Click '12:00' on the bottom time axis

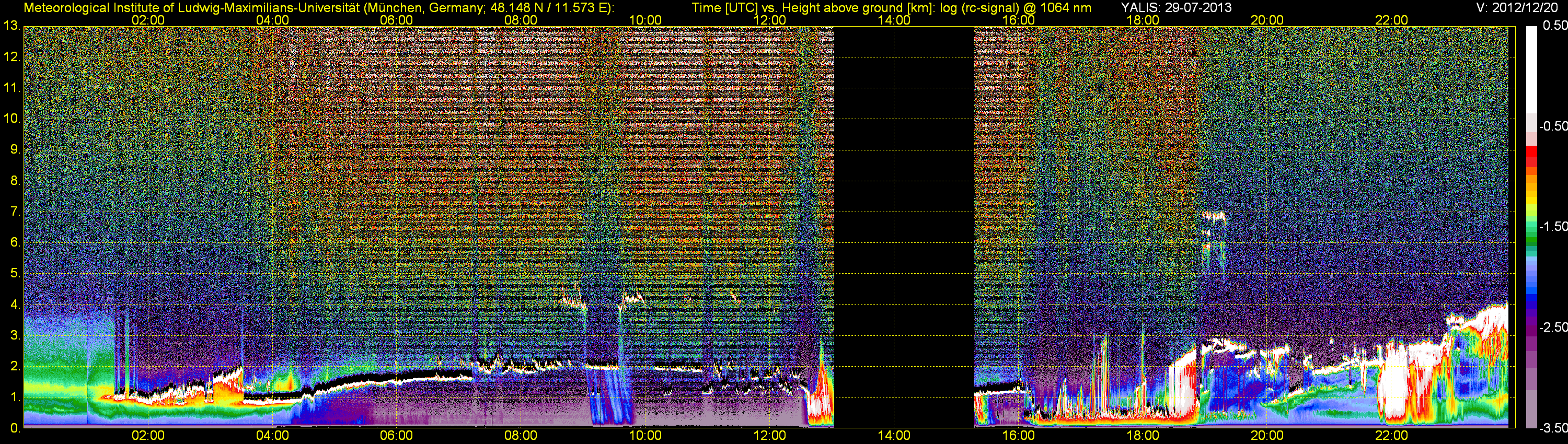tap(769, 436)
